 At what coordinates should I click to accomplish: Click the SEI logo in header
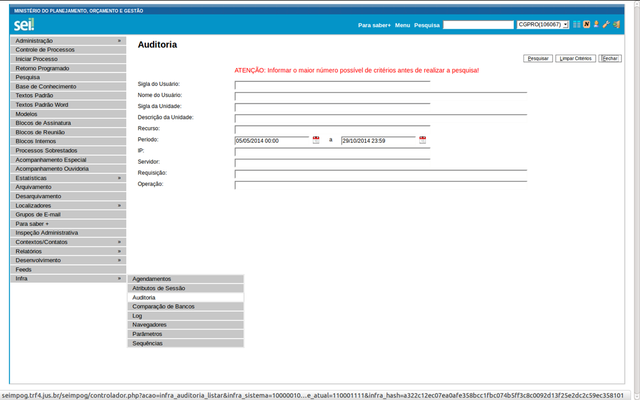23,23
